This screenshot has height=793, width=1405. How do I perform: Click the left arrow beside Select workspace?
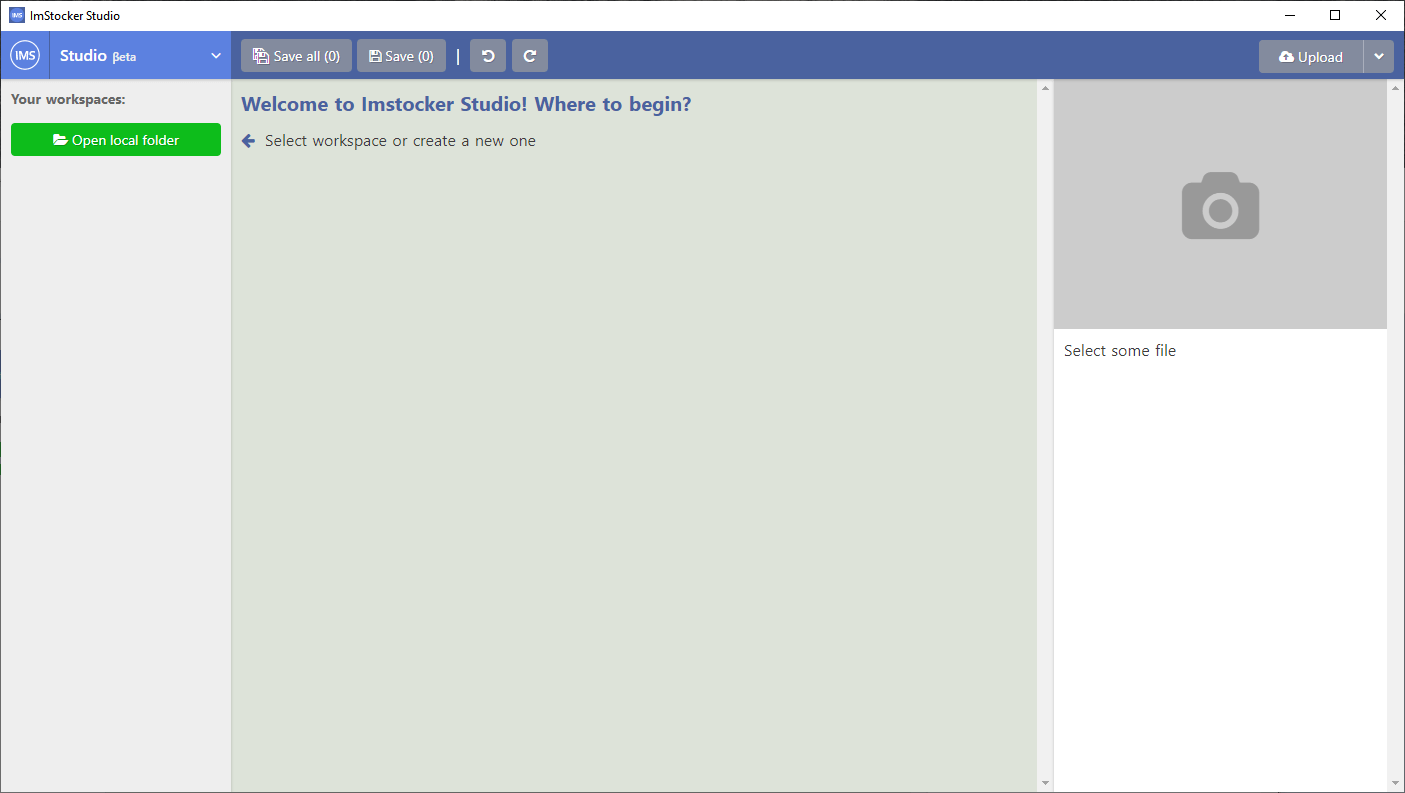249,141
